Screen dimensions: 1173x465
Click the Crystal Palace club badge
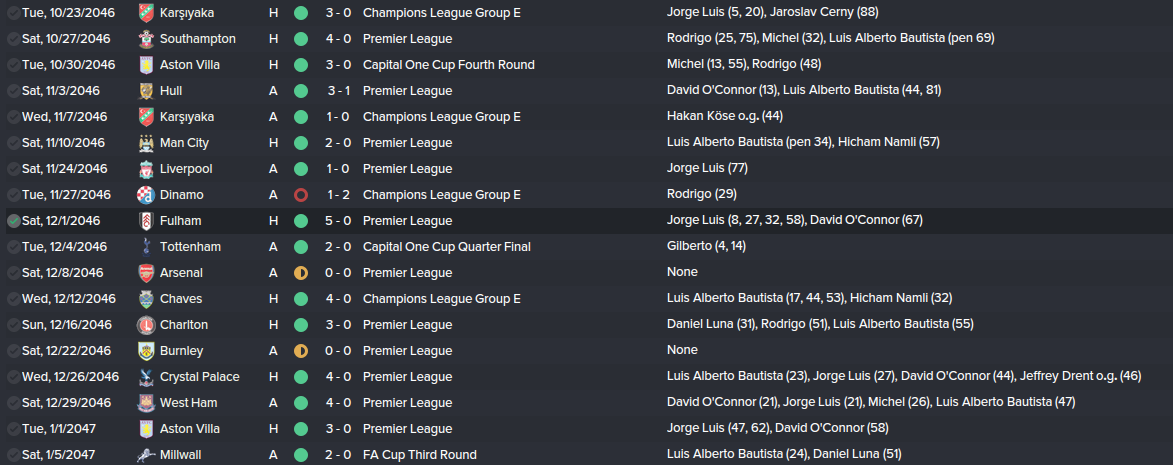tap(146, 377)
